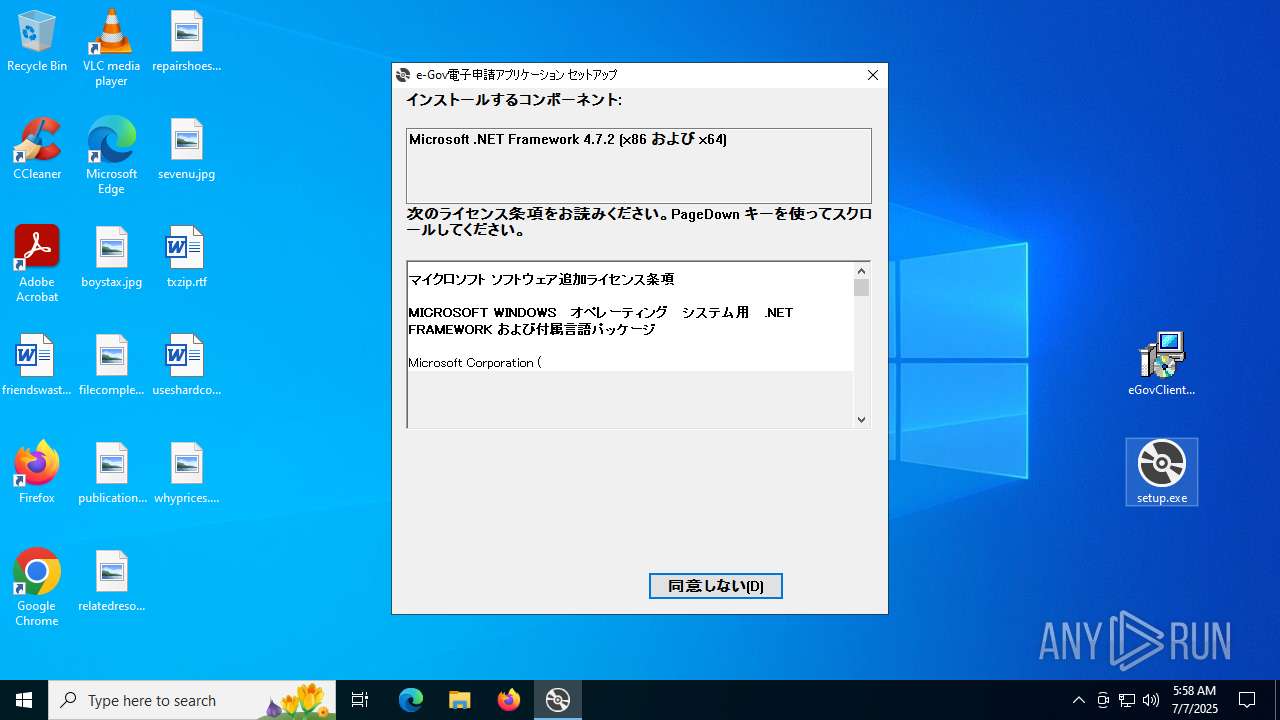Click the license scrollbar up arrow
Viewport: 1280px width, 720px height.
tap(861, 271)
